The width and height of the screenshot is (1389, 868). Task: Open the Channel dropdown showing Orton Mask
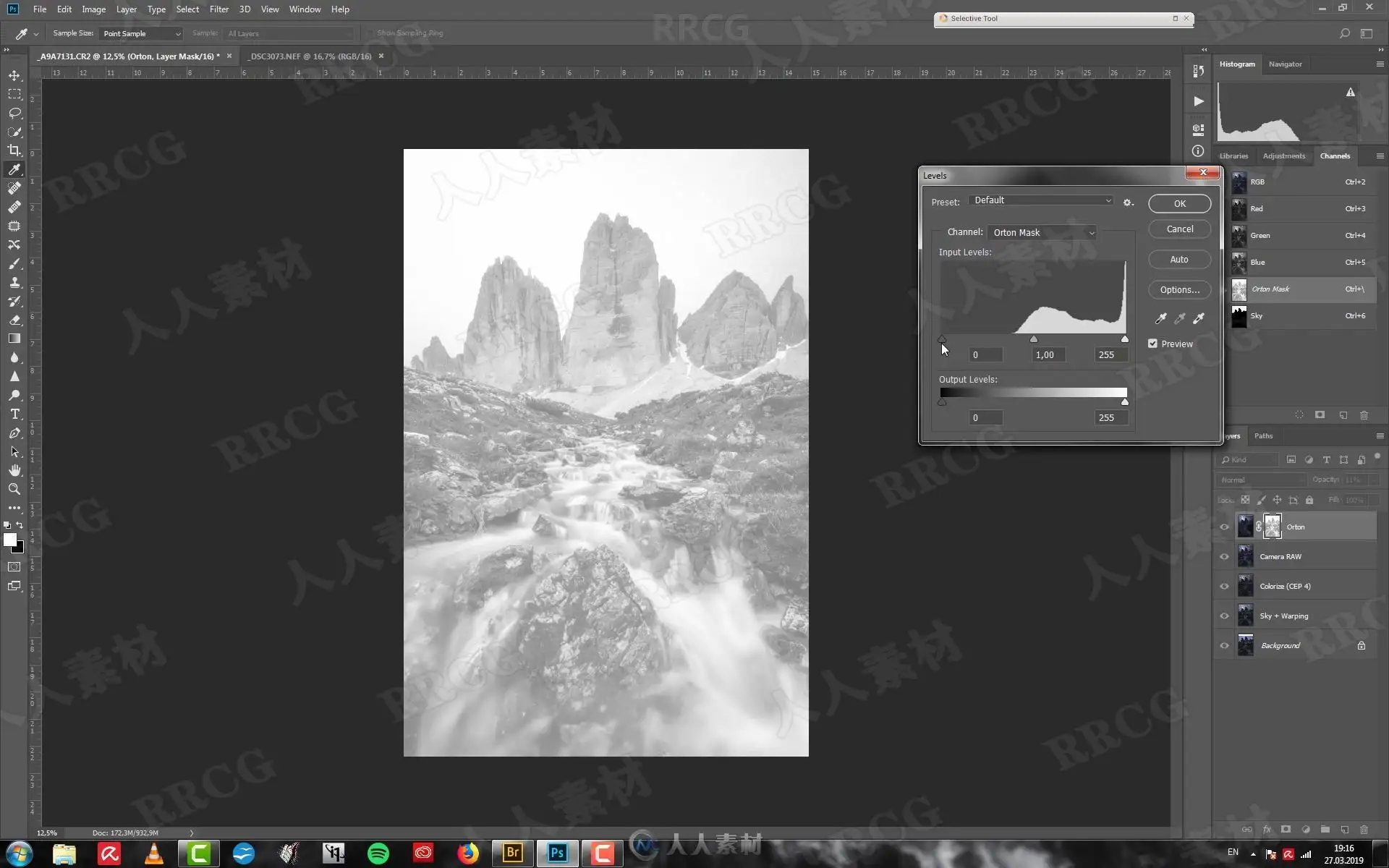[1042, 232]
